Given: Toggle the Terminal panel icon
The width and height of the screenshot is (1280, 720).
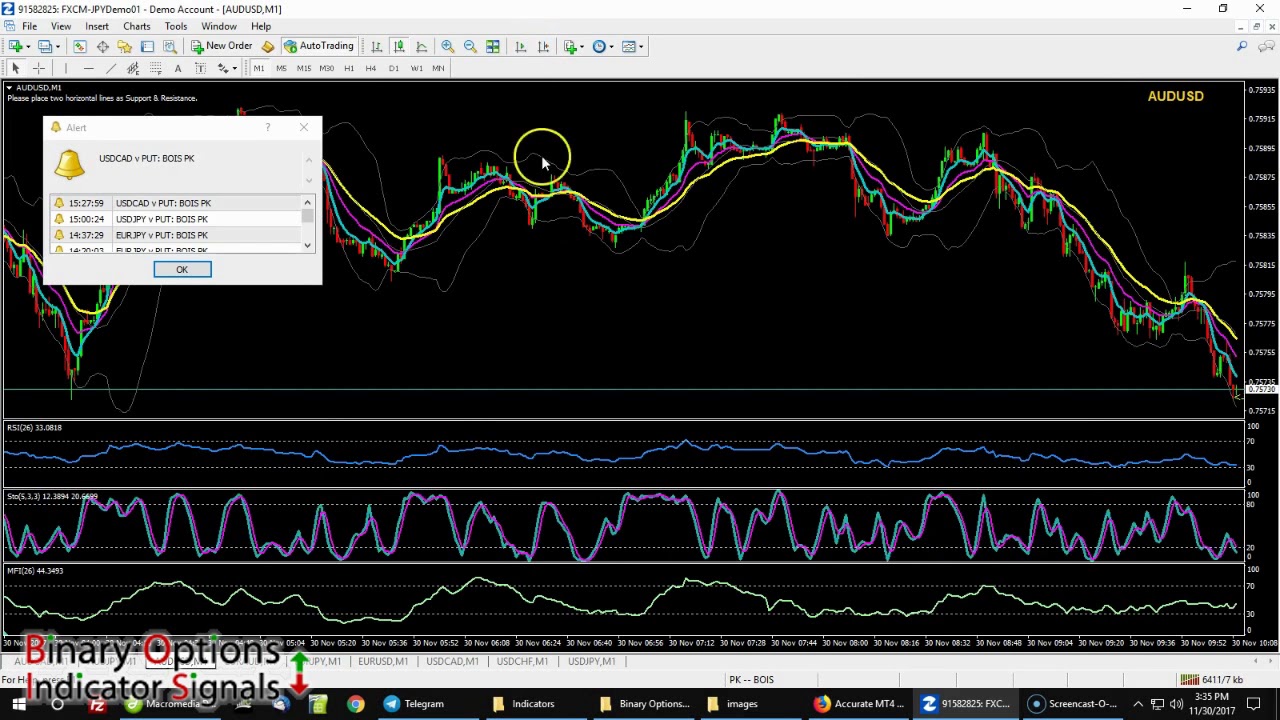Looking at the screenshot, I should click(147, 46).
